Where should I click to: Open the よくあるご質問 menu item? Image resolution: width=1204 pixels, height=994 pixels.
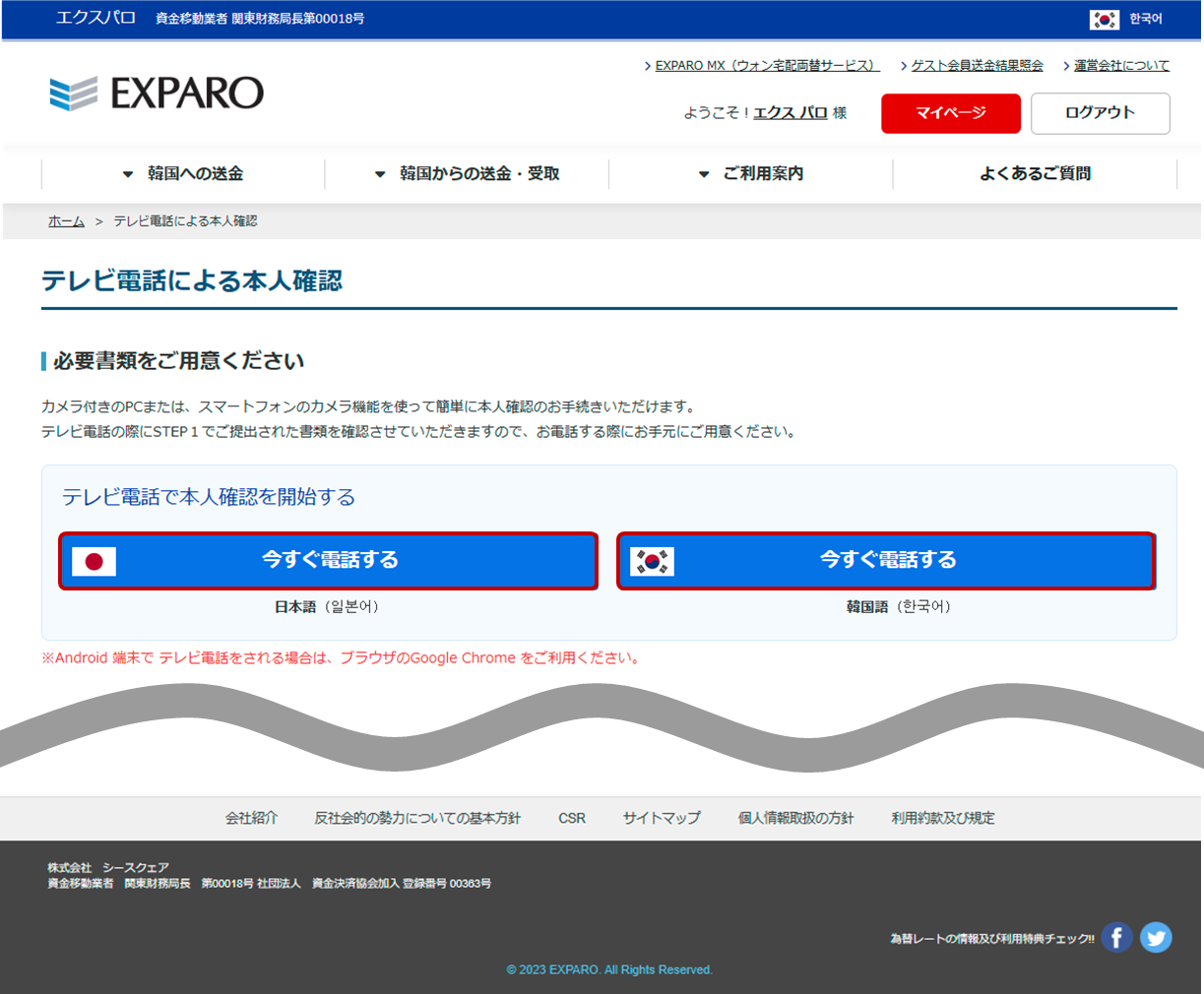coord(1035,174)
